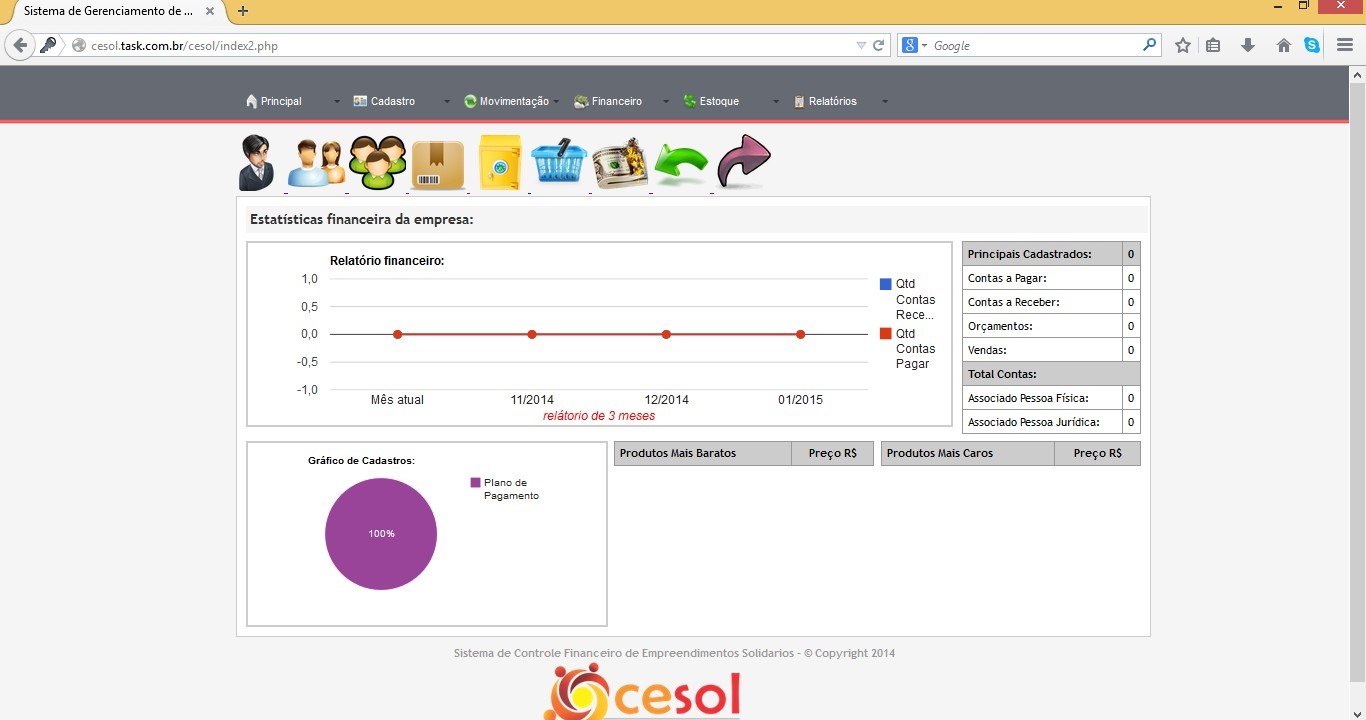
Task: Click the purple Plano de Pagamento legend swatch
Action: click(476, 483)
